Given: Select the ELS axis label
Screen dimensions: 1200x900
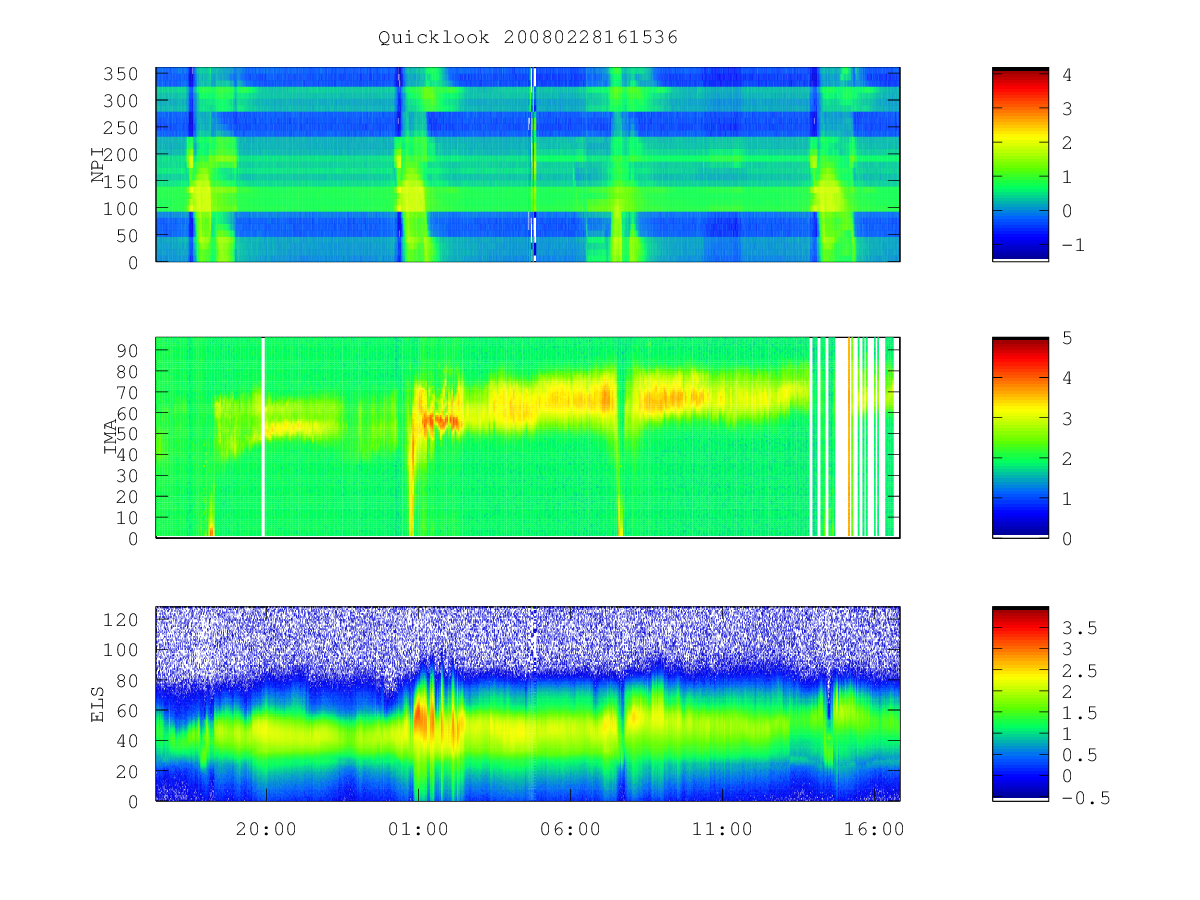Looking at the screenshot, I should tap(98, 704).
